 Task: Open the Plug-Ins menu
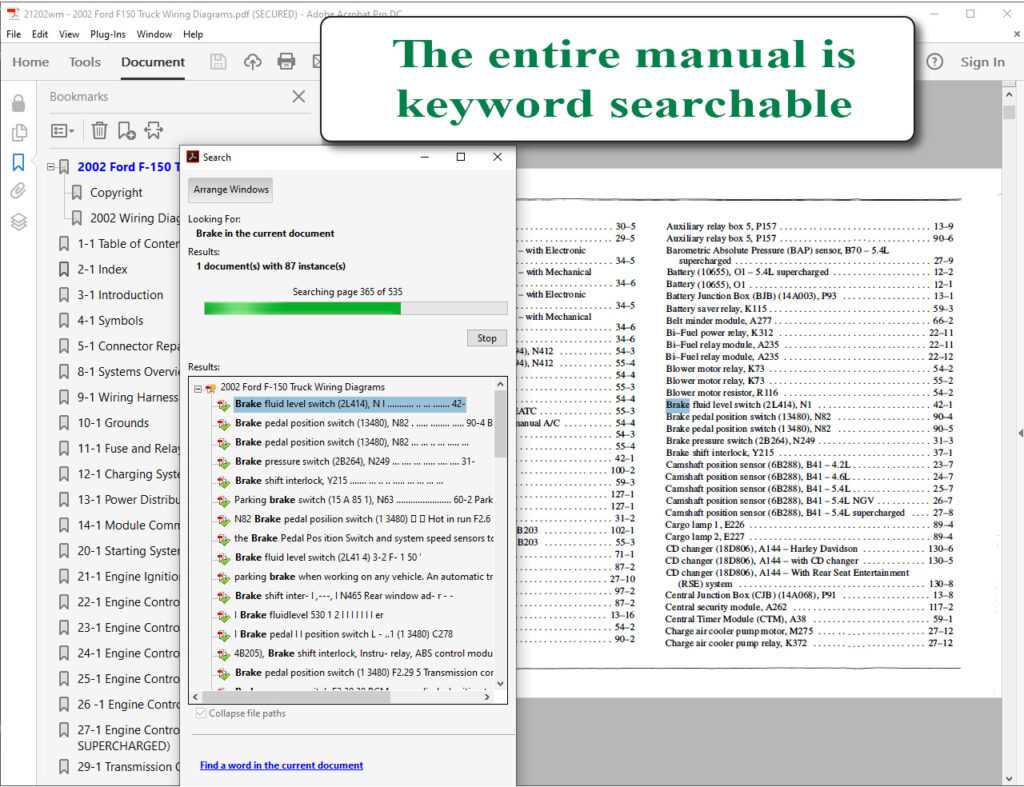[108, 34]
